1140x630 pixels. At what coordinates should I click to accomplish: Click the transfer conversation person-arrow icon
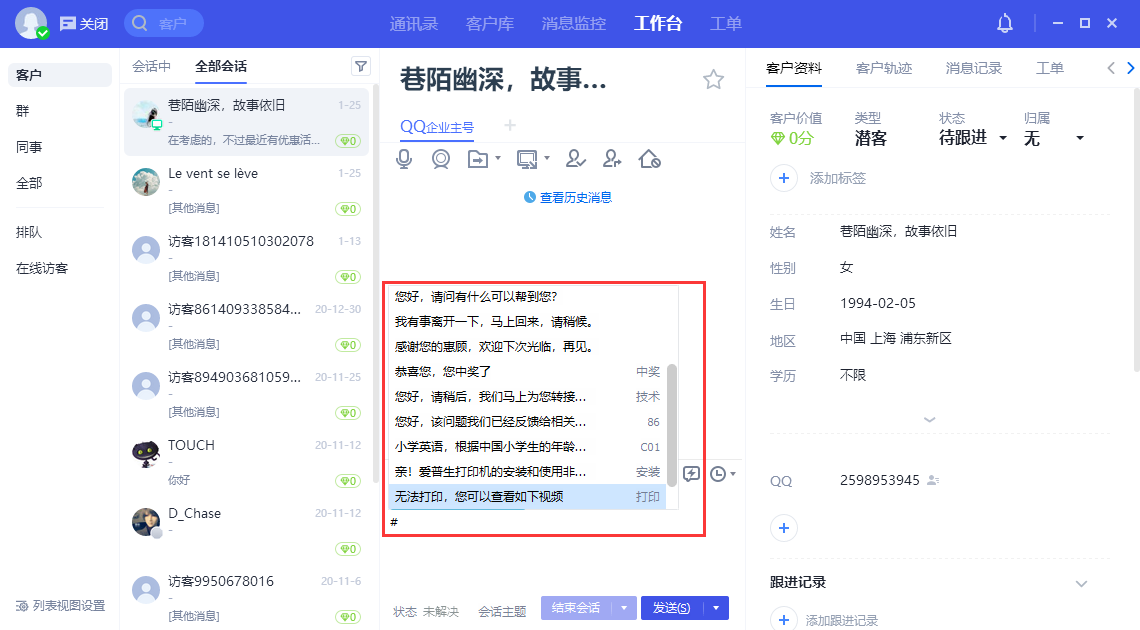click(x=612, y=158)
